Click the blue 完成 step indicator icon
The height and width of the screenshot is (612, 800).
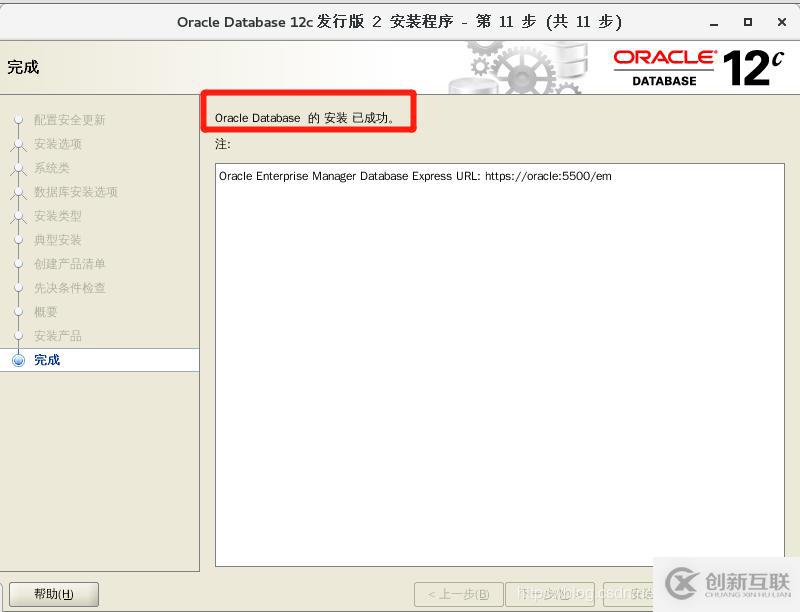point(18,360)
